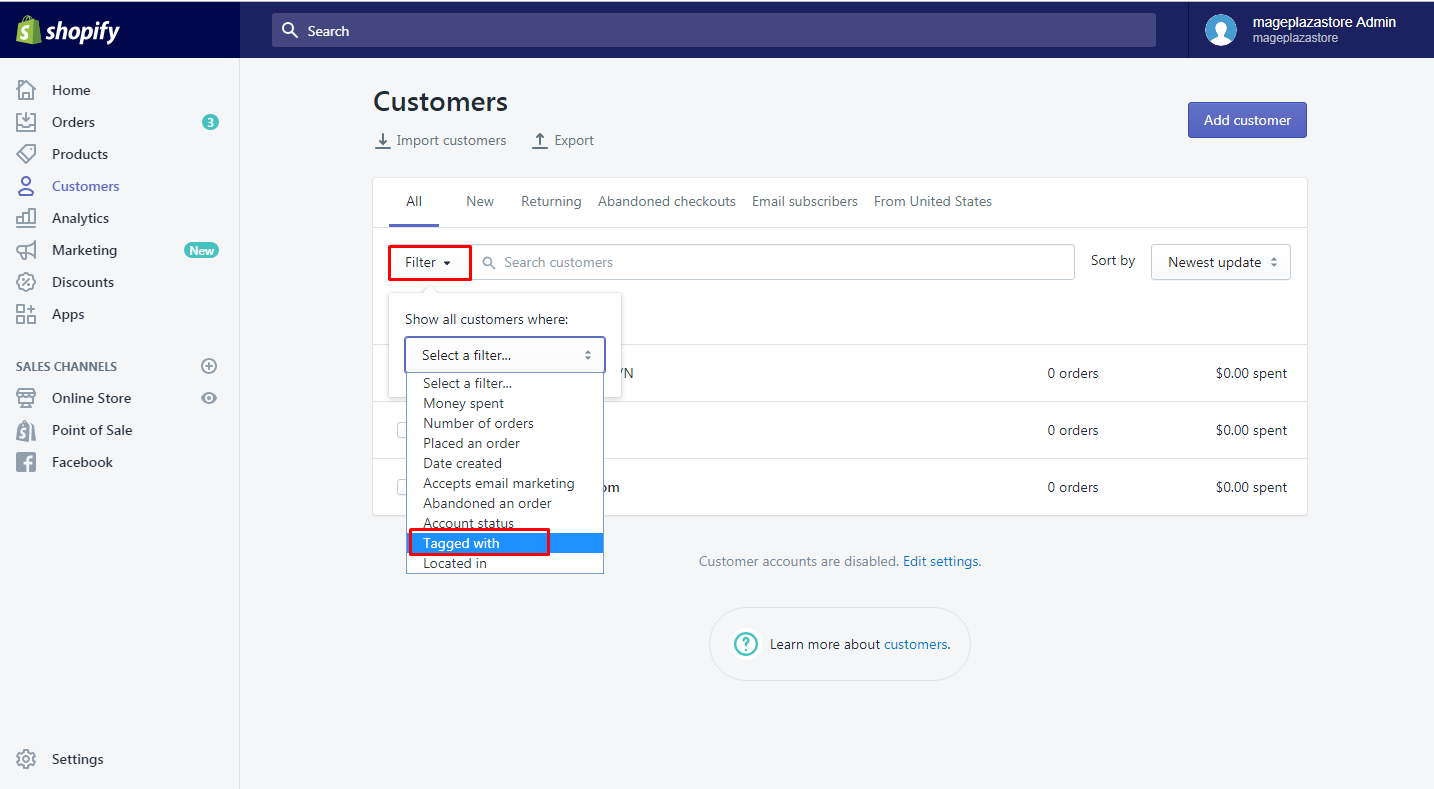Viewport: 1434px width, 789px height.
Task: Switch to the Returning tab
Action: tap(551, 202)
